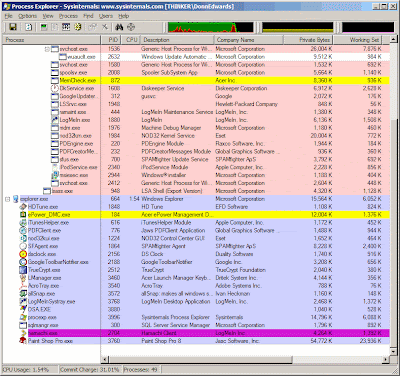Click the Kill Process X icon
The height and width of the screenshot is (376, 400).
click(x=105, y=27)
